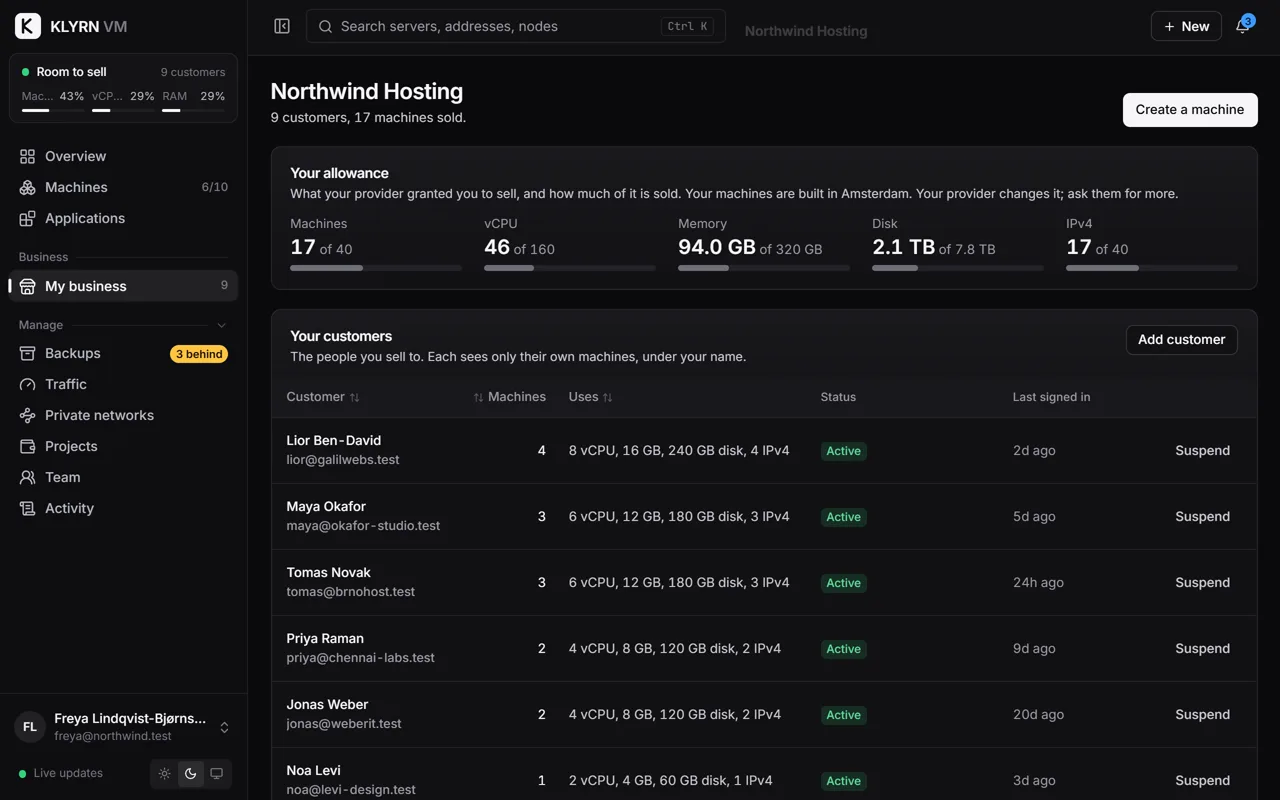
Task: Click Priya Raman customer name
Action: click(325, 639)
